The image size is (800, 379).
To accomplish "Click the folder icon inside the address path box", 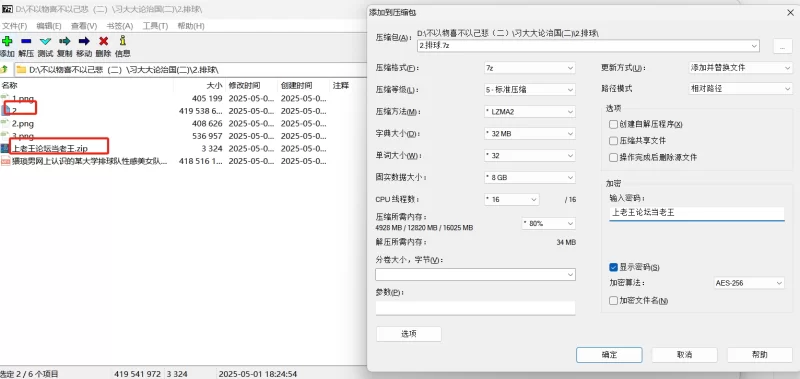I will pyautogui.click(x=21, y=69).
